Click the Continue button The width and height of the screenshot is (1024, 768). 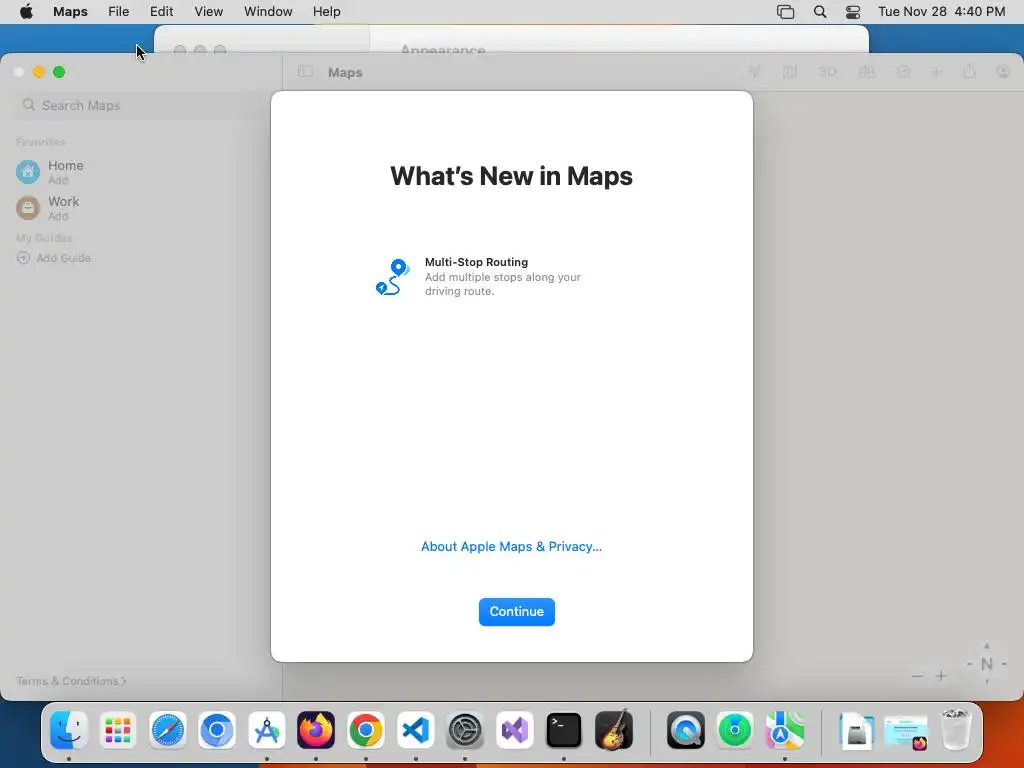pyautogui.click(x=517, y=612)
